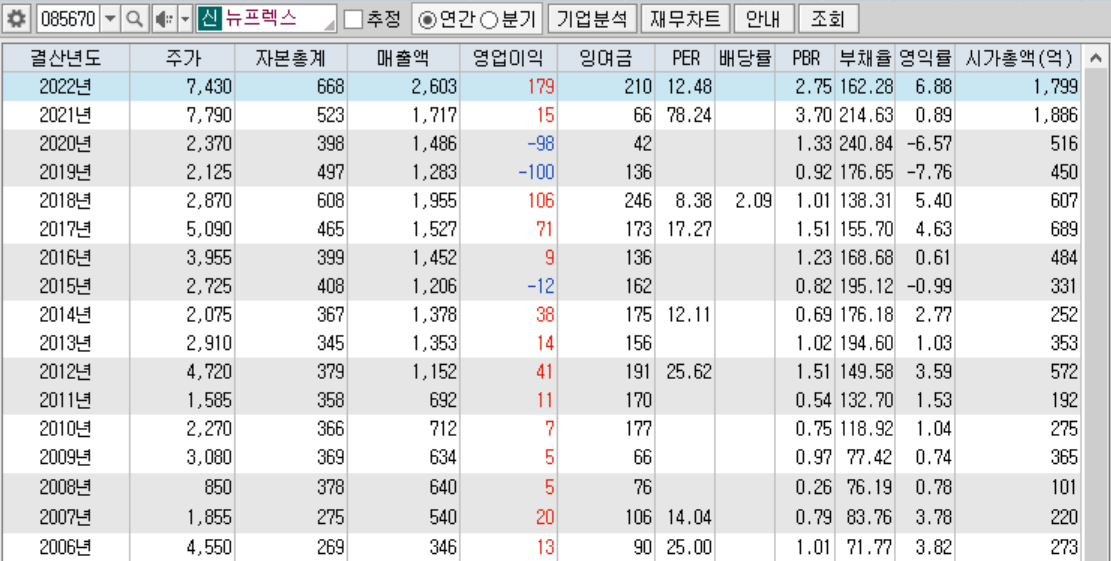The image size is (1111, 561).
Task: Select the 2016년 row label
Action: [65, 258]
